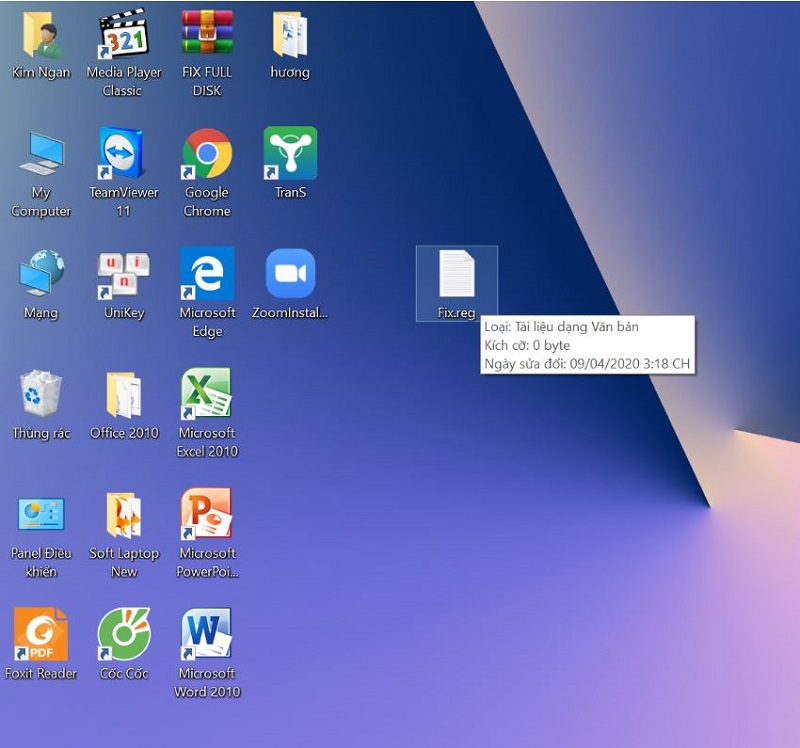Select the Thùng rác recycle bin icon
This screenshot has height=748, width=800.
pos(41,393)
